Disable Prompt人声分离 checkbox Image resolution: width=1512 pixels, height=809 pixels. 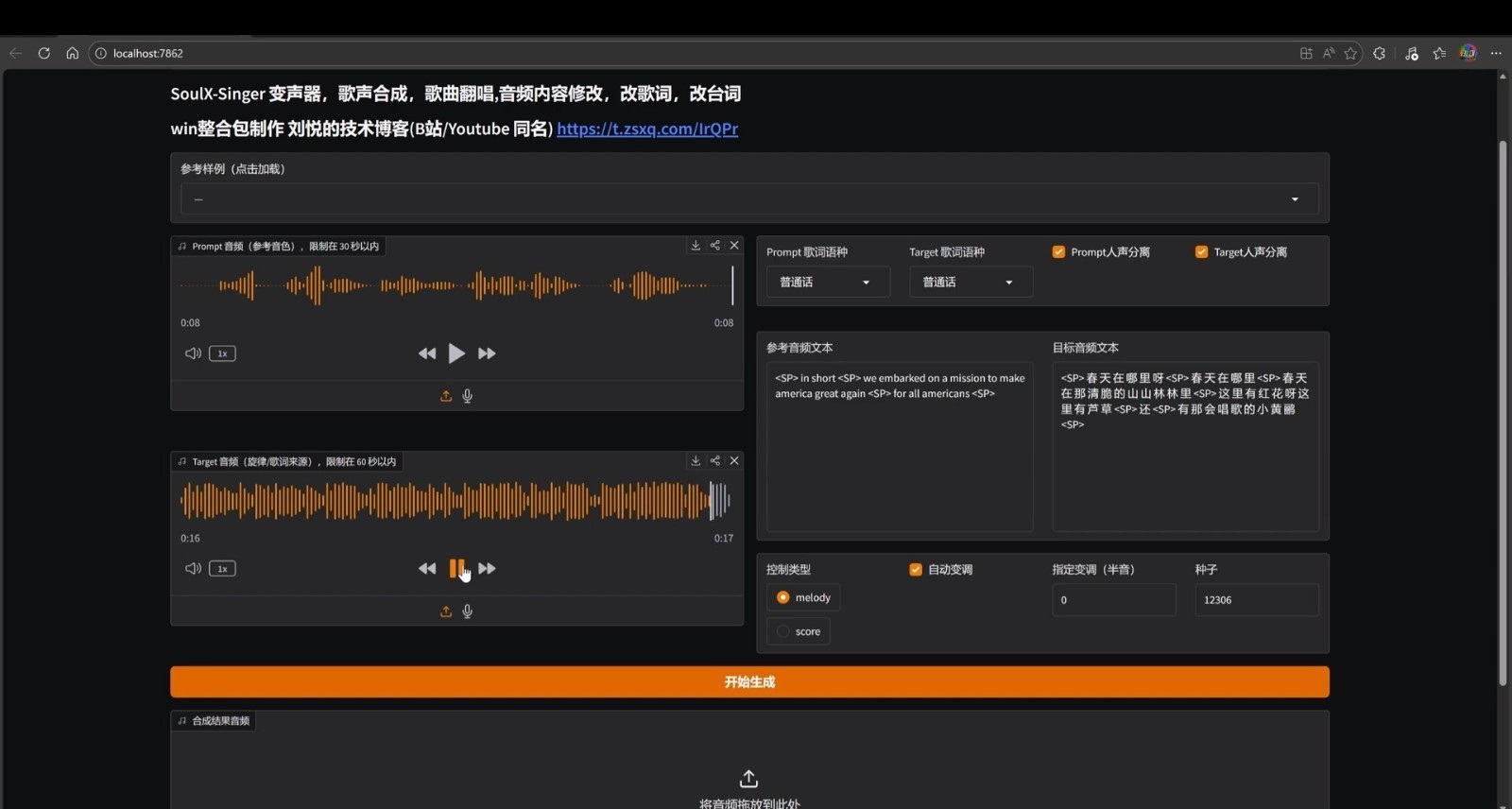click(x=1058, y=252)
